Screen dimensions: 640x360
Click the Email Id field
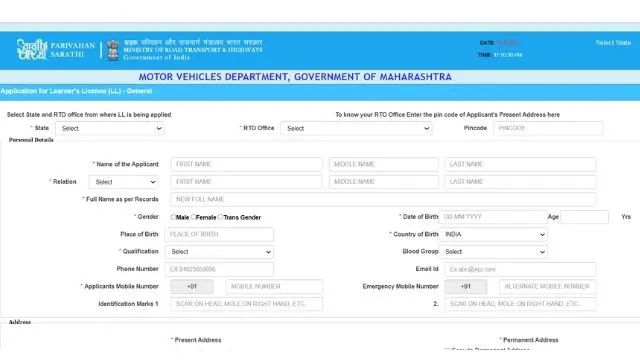tap(520, 269)
